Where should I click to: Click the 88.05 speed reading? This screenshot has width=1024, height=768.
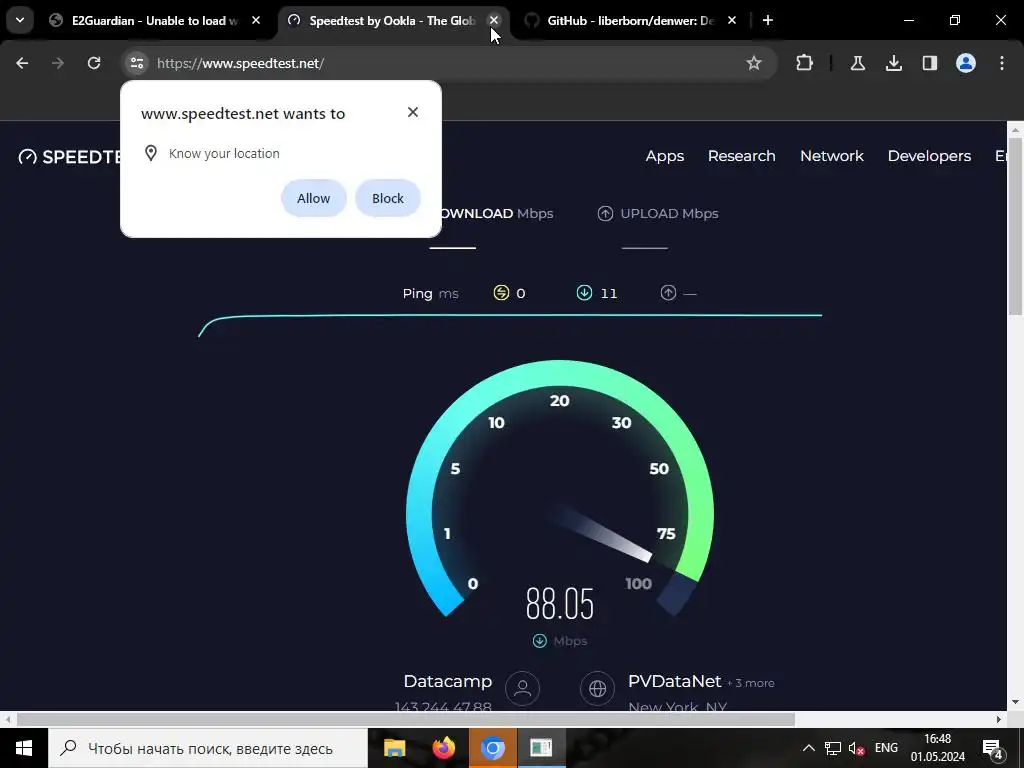click(x=560, y=603)
